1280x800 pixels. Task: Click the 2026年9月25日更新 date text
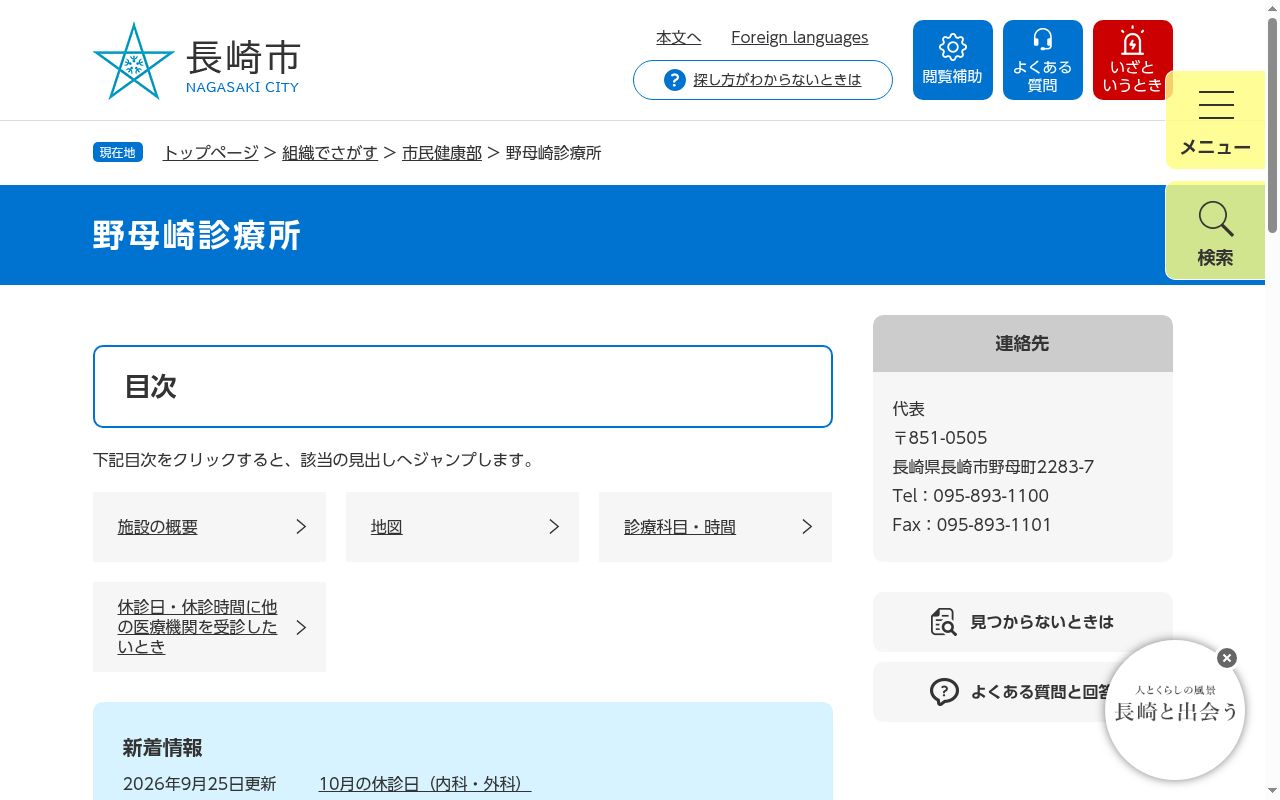pyautogui.click(x=199, y=785)
